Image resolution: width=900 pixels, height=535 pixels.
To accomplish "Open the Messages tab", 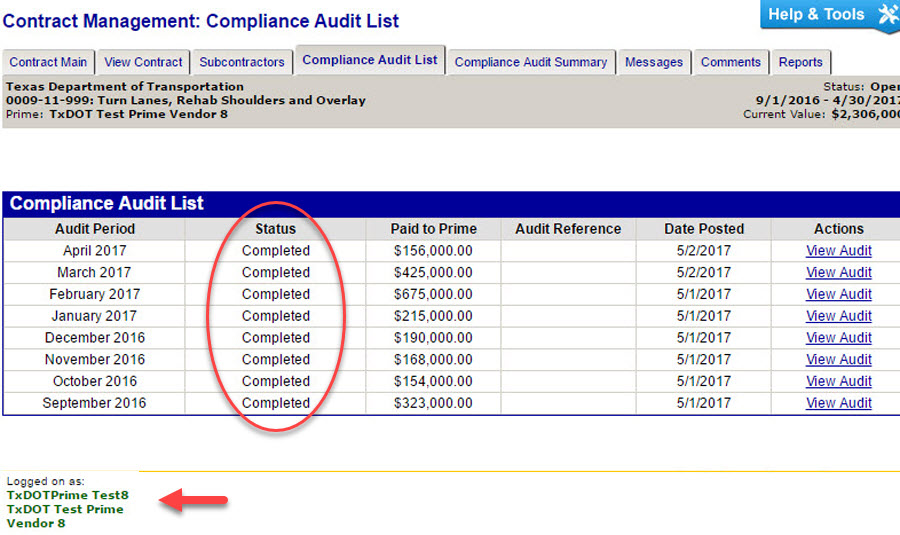I will point(653,62).
